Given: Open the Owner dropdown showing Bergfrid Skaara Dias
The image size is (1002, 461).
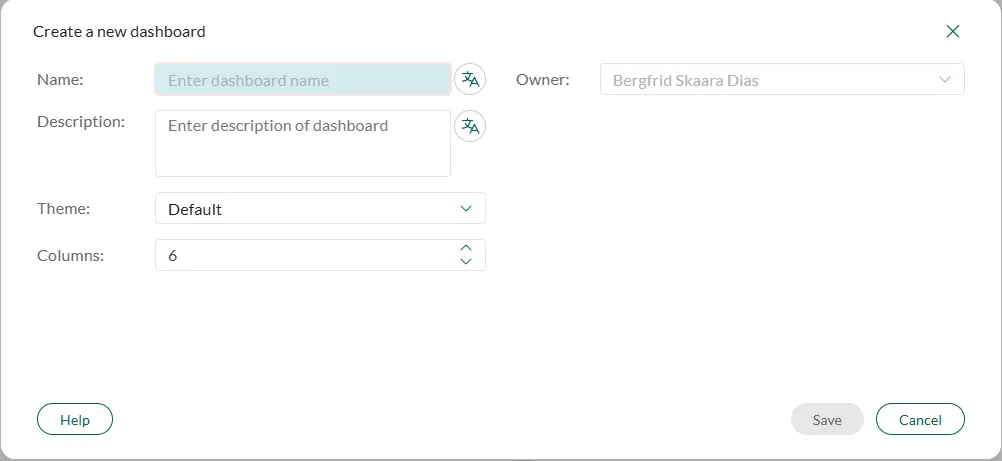Looking at the screenshot, I should (770, 80).
